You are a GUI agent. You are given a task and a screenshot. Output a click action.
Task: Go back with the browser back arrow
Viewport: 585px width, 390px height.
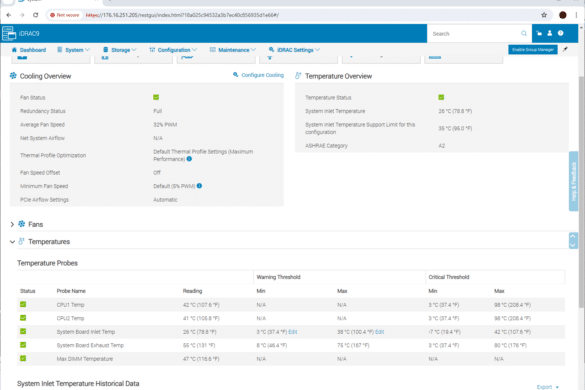[x=9, y=15]
